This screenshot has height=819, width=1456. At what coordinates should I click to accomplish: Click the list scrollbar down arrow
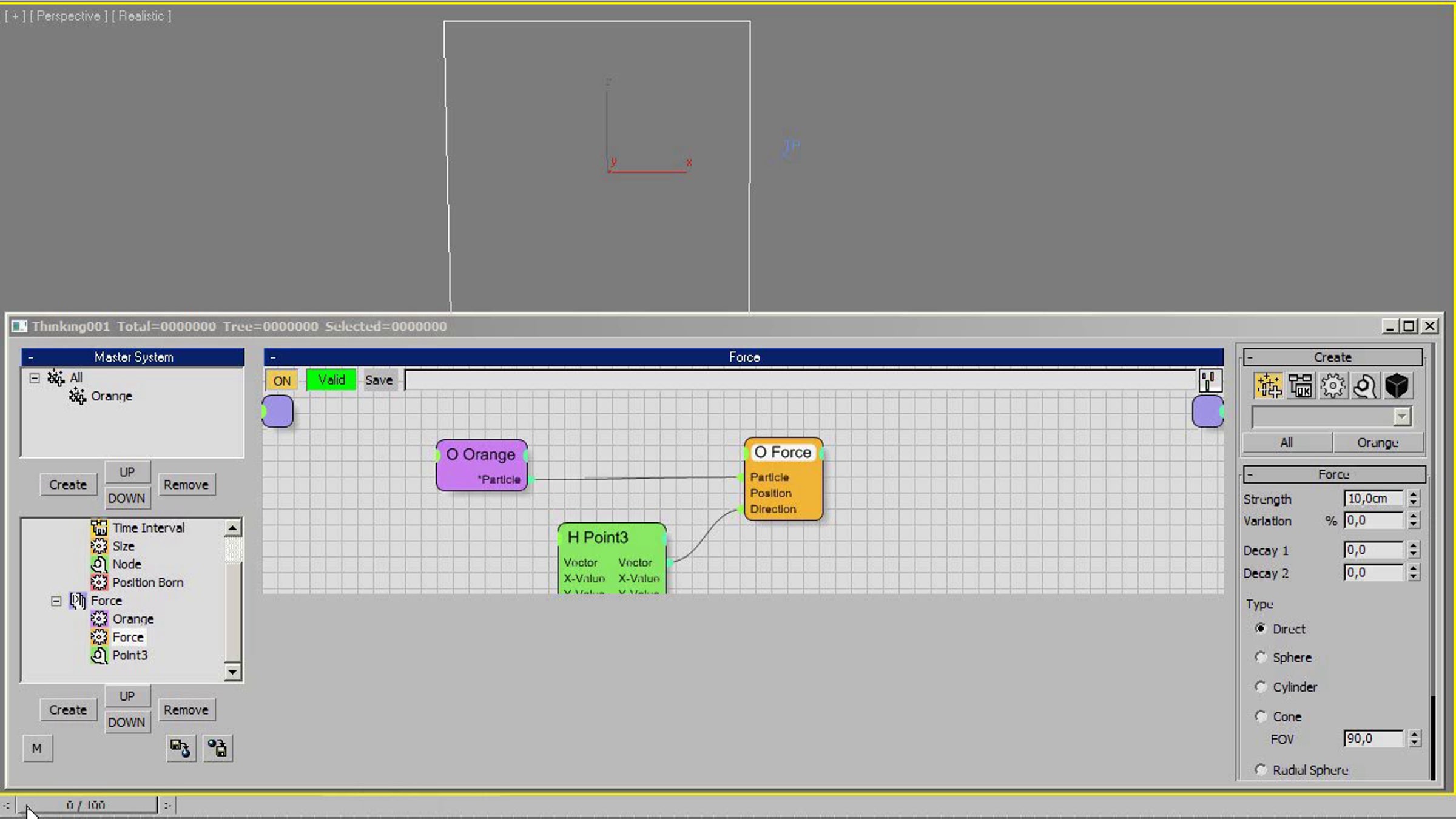(233, 672)
